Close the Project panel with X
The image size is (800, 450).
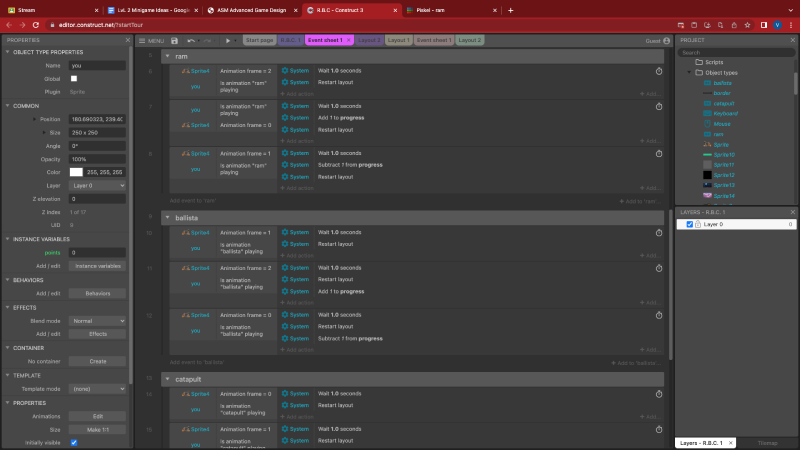pos(793,40)
